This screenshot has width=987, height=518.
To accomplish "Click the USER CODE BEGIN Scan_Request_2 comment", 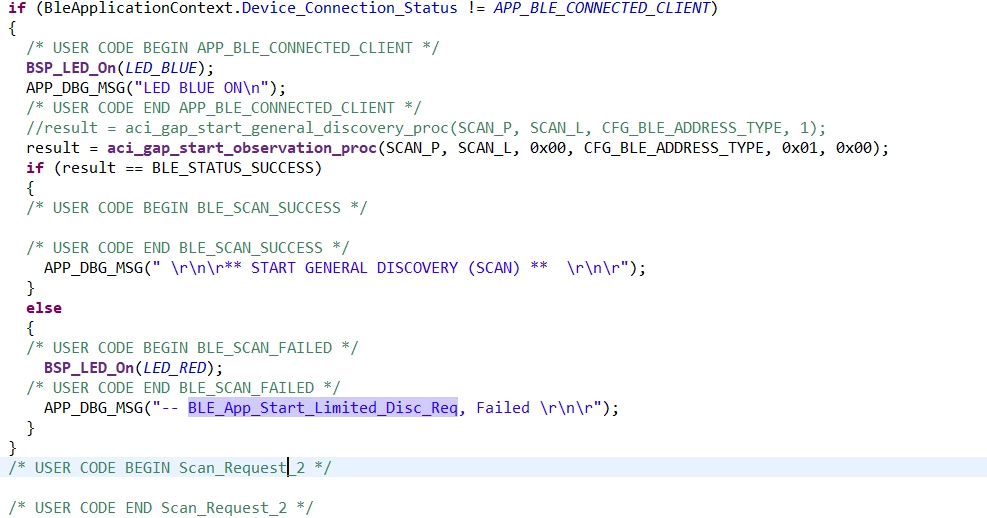I will (x=169, y=468).
